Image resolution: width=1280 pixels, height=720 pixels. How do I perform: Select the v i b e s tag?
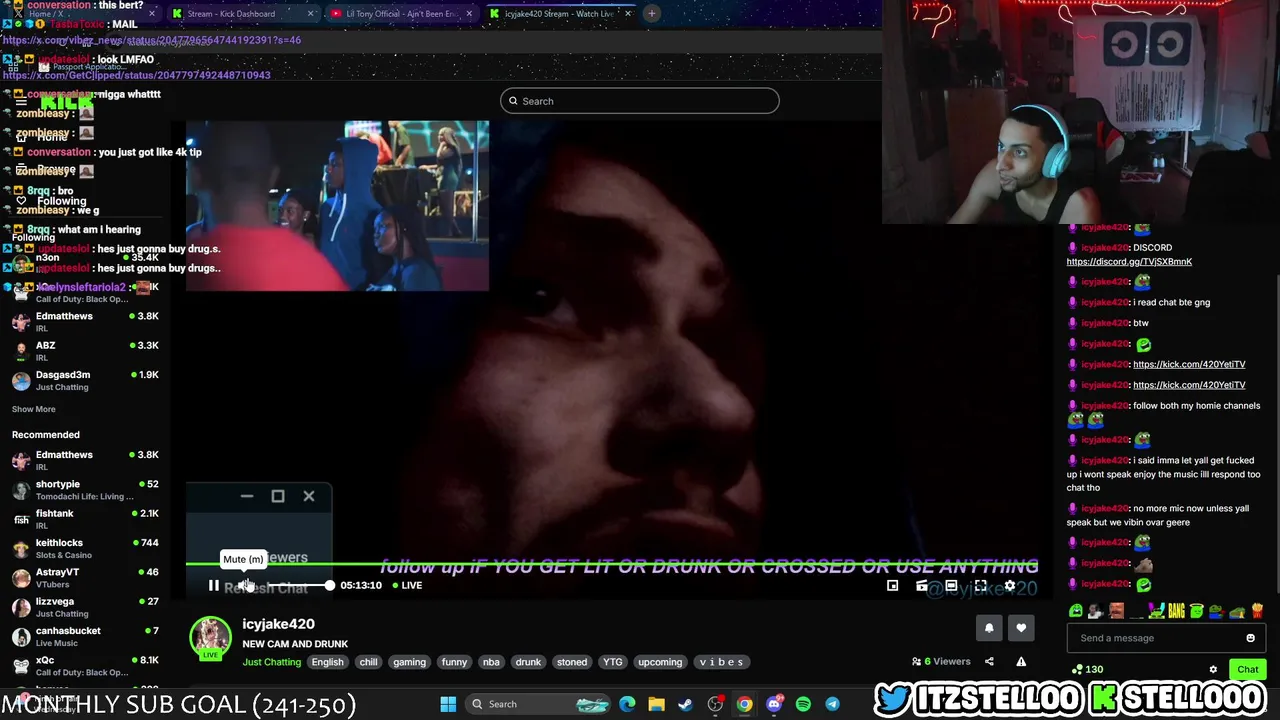(721, 662)
